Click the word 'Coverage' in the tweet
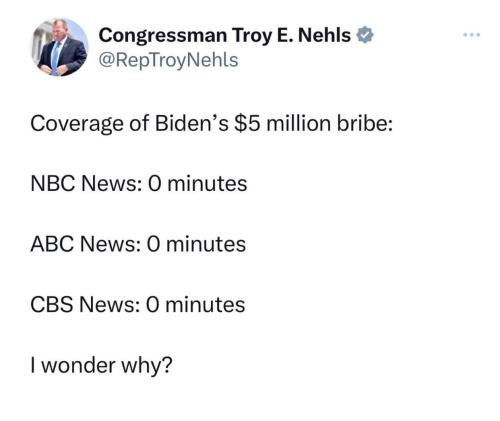500x421 pixels. coord(77,124)
